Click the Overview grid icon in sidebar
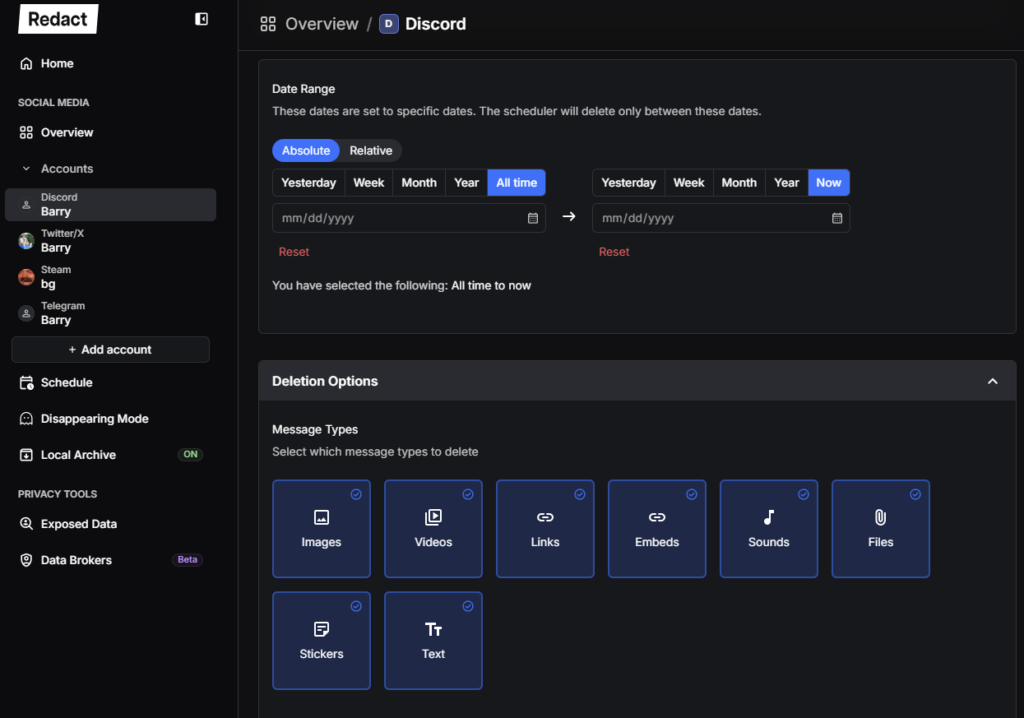This screenshot has height=718, width=1024. tap(26, 133)
